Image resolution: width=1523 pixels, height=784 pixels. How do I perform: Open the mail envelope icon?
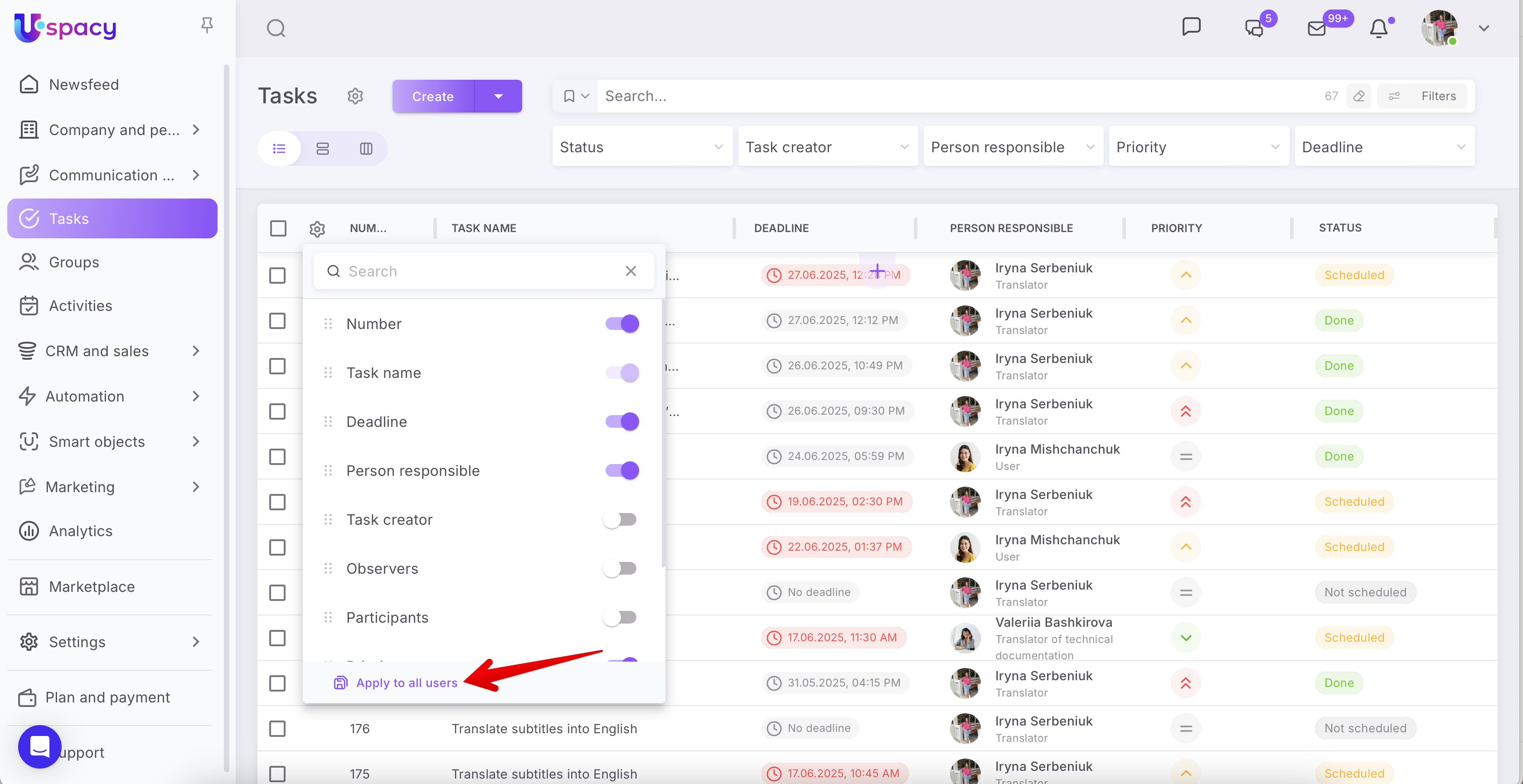click(x=1317, y=29)
